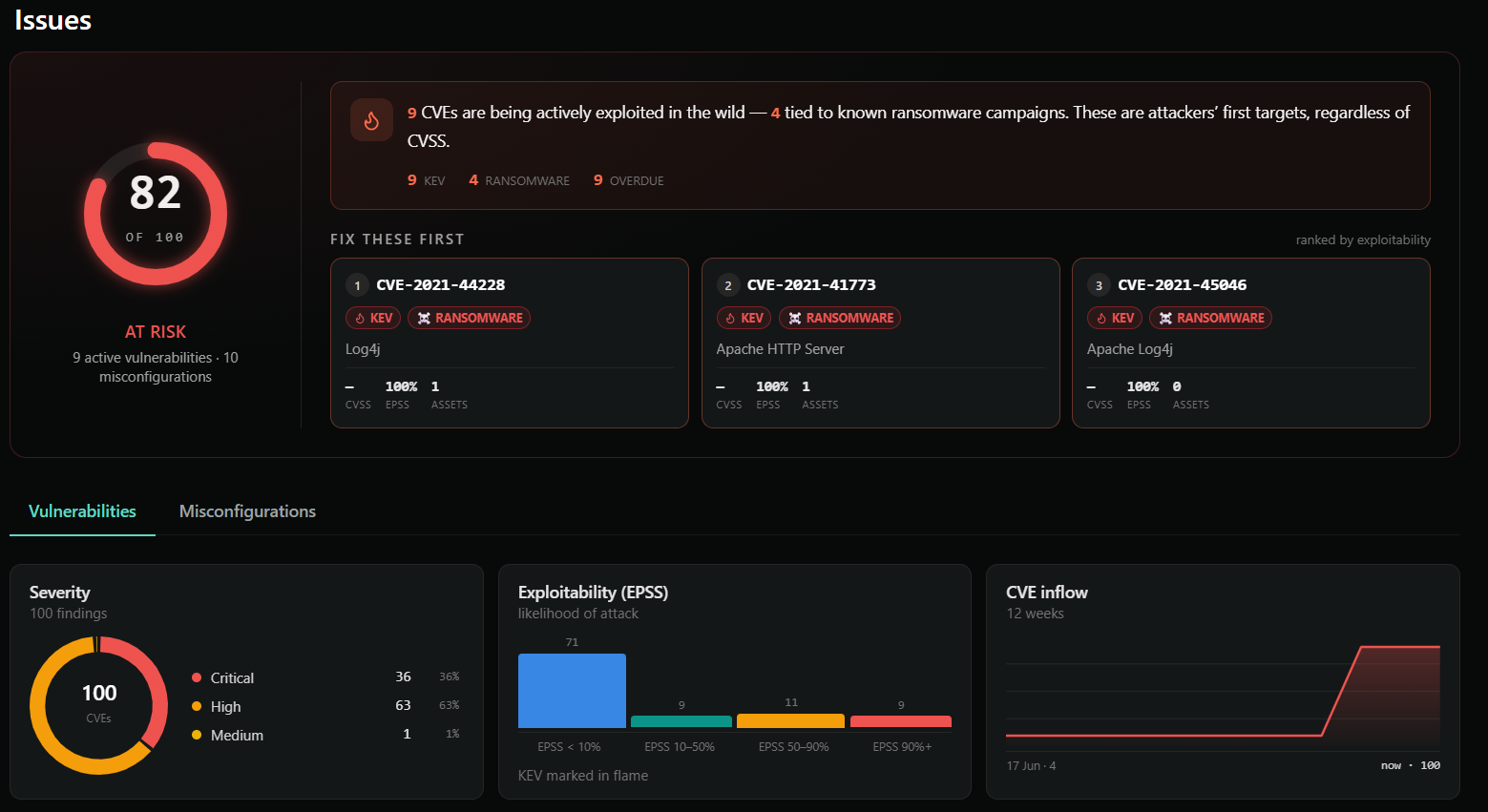Click the Medium yellow legend dot
Viewport: 1488px width, 812px height.
tap(197, 735)
